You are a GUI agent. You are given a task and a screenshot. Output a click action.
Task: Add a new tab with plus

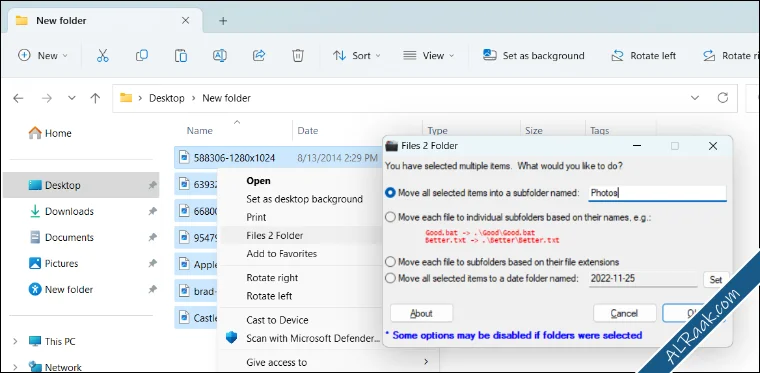223,21
